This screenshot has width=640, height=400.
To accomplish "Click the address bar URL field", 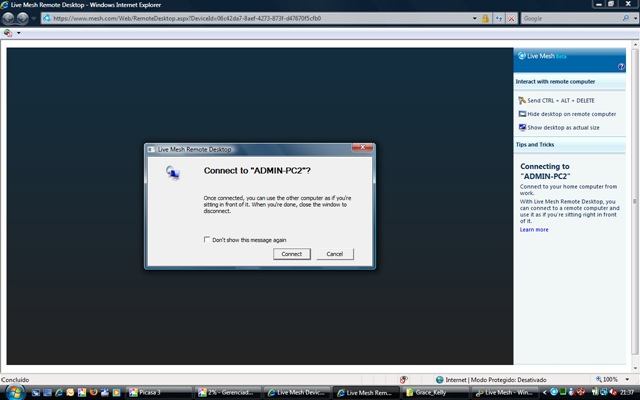I will pos(250,18).
